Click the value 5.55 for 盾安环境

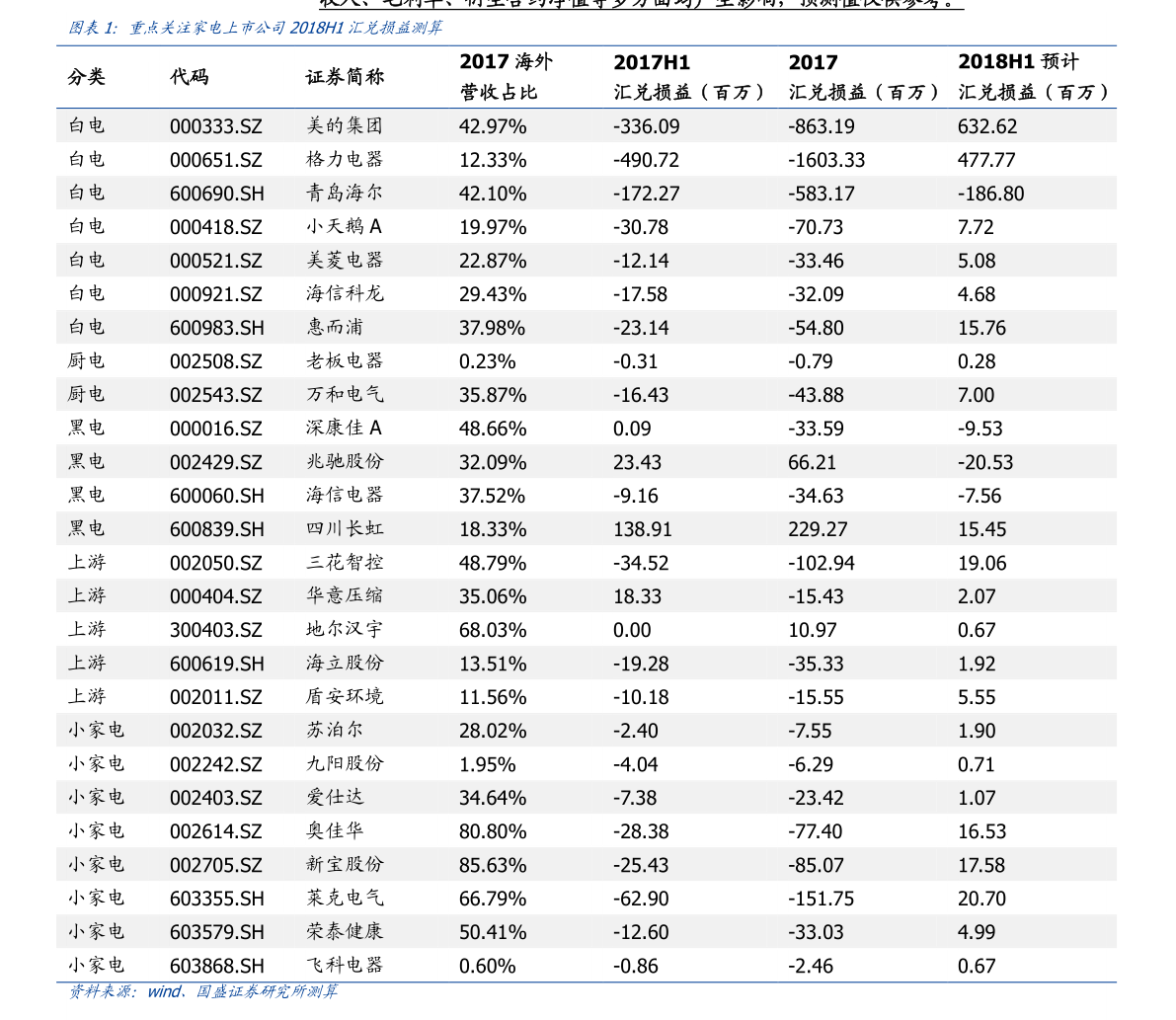pyautogui.click(x=977, y=697)
